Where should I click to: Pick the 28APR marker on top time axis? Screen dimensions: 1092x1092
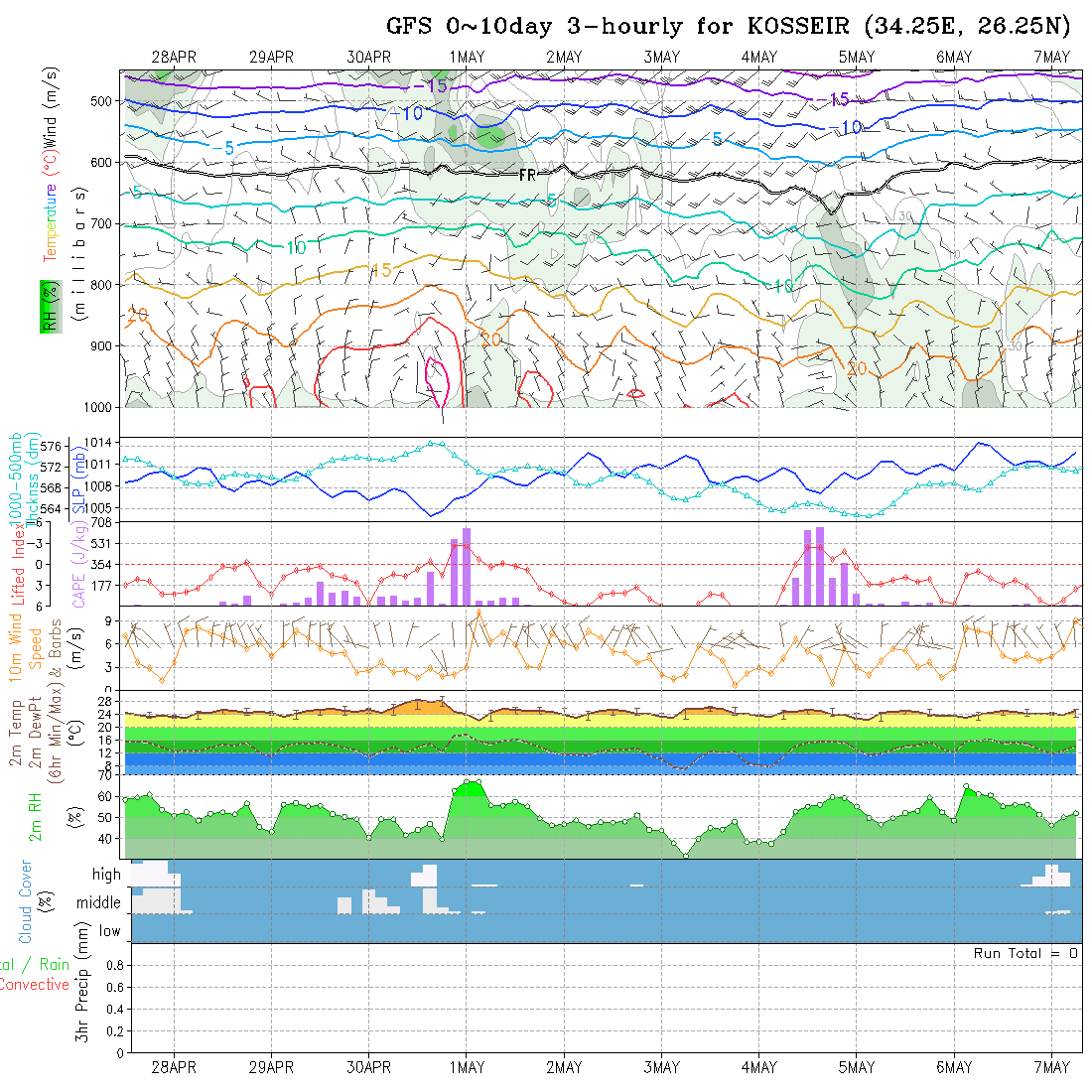(x=174, y=58)
